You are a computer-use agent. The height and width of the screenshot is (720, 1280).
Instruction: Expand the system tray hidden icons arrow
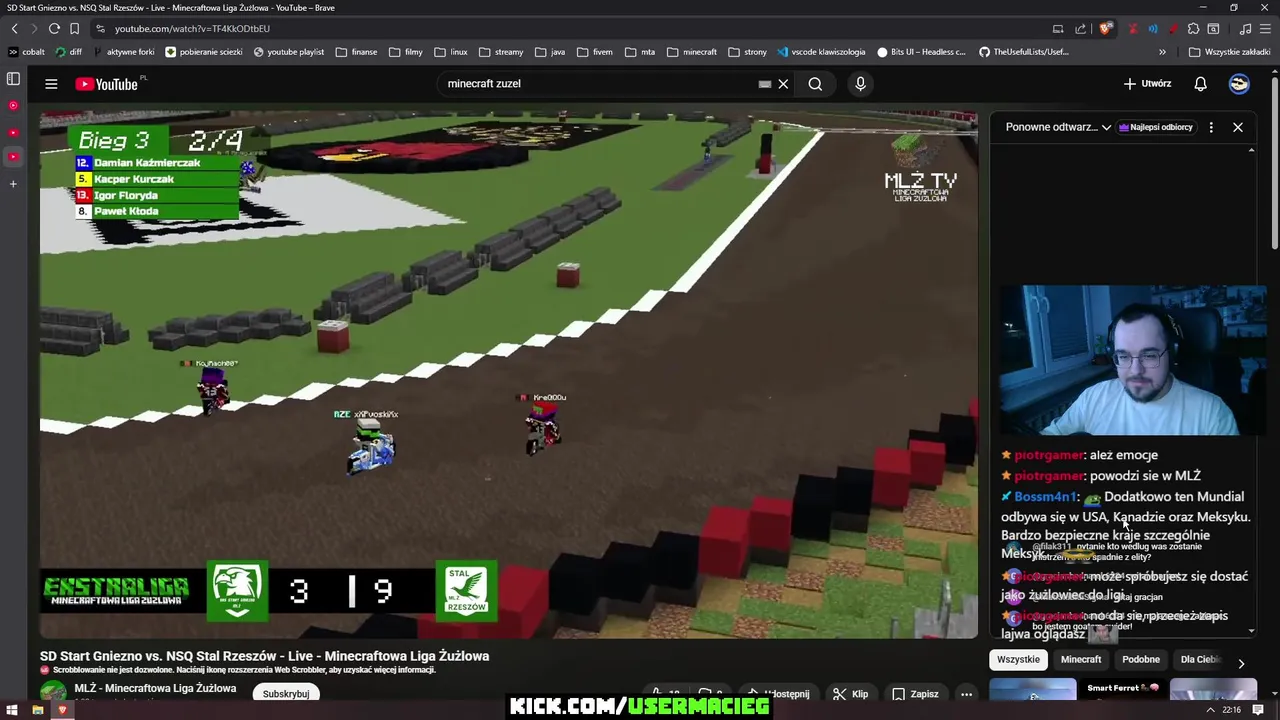[x=1210, y=710]
